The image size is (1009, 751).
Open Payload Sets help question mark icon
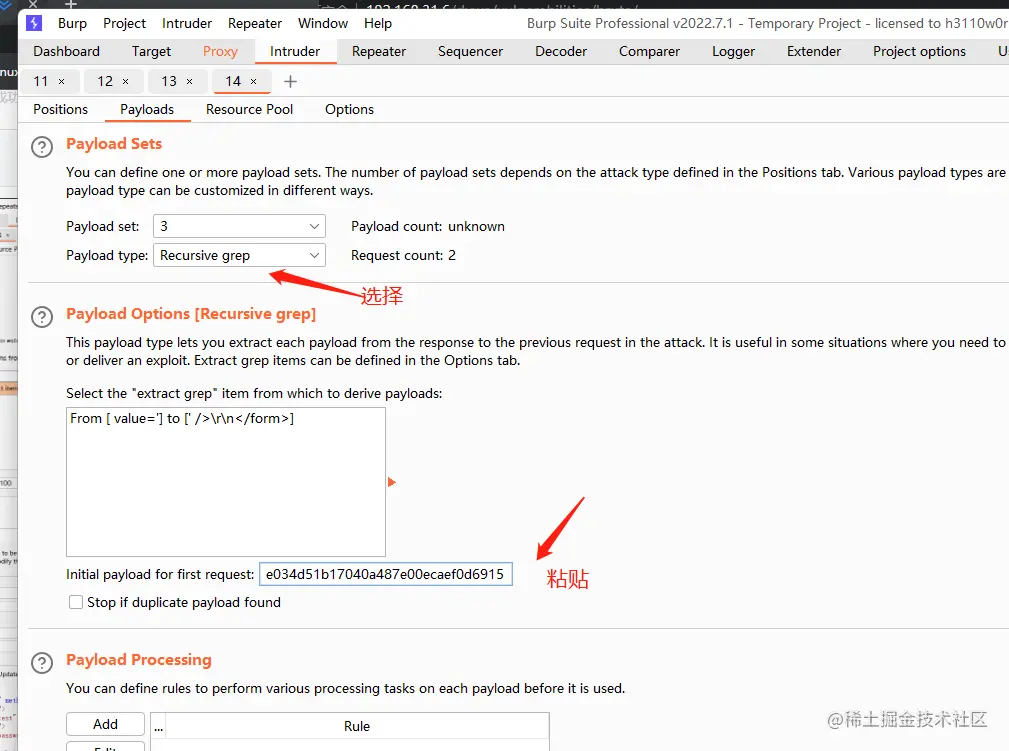point(42,147)
